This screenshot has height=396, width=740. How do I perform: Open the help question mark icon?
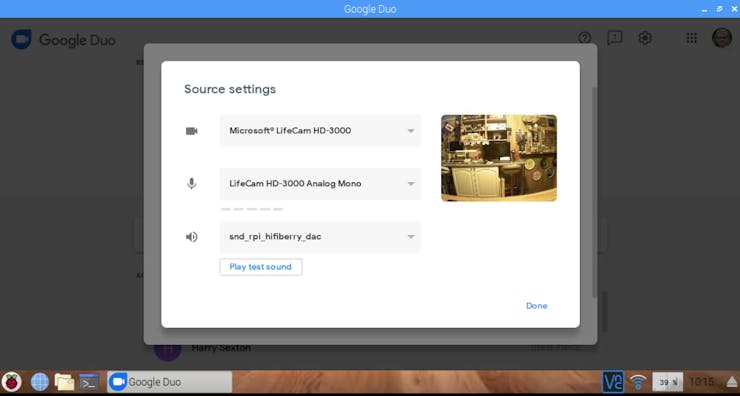(x=584, y=38)
